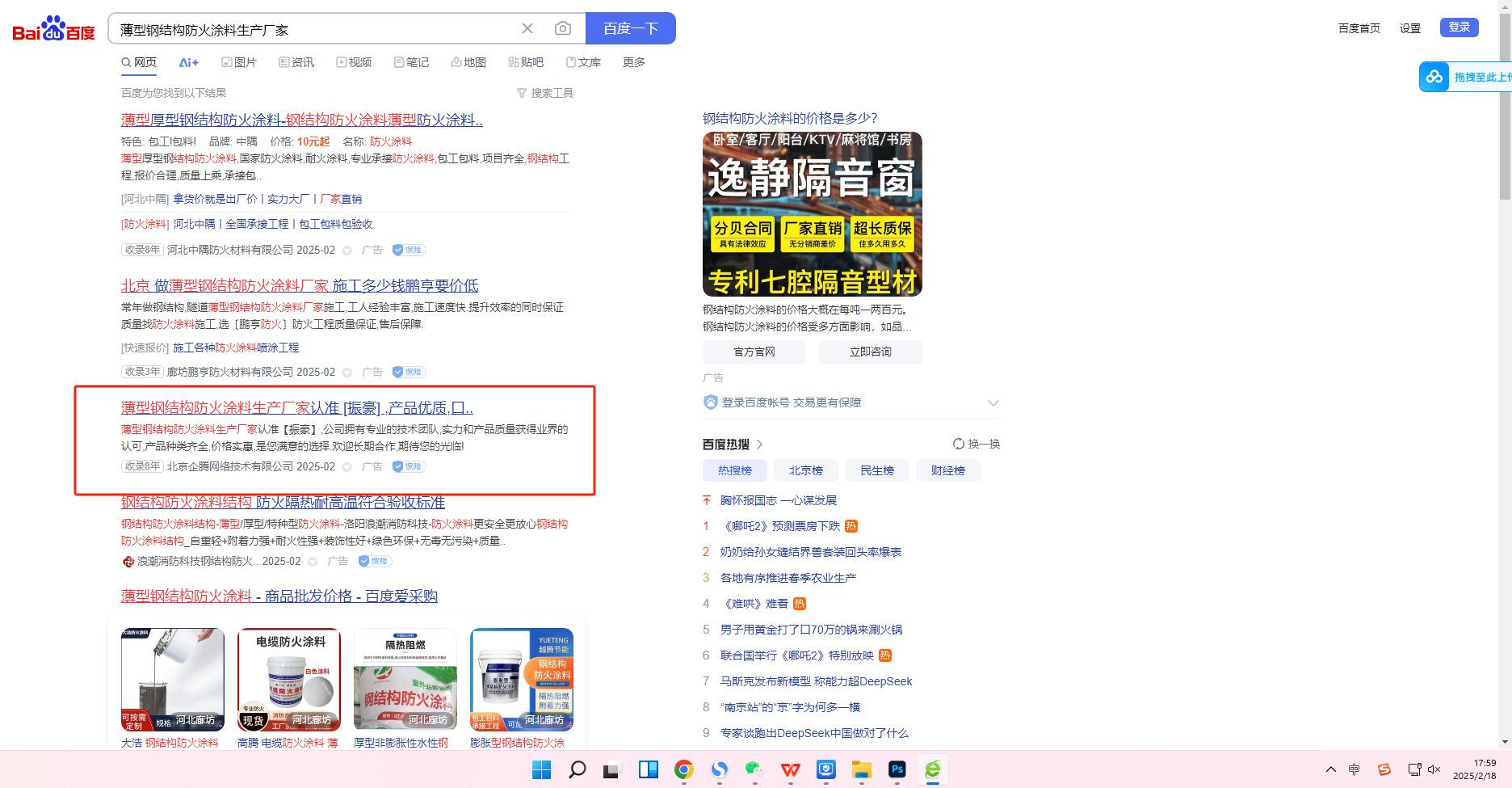Click the Google Chrome taskbar icon
Viewport: 1512px width, 788px height.
click(x=683, y=769)
